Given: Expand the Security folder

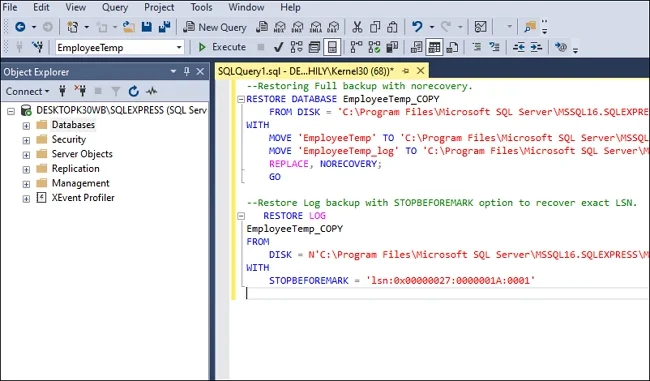Looking at the screenshot, I should 26,141.
